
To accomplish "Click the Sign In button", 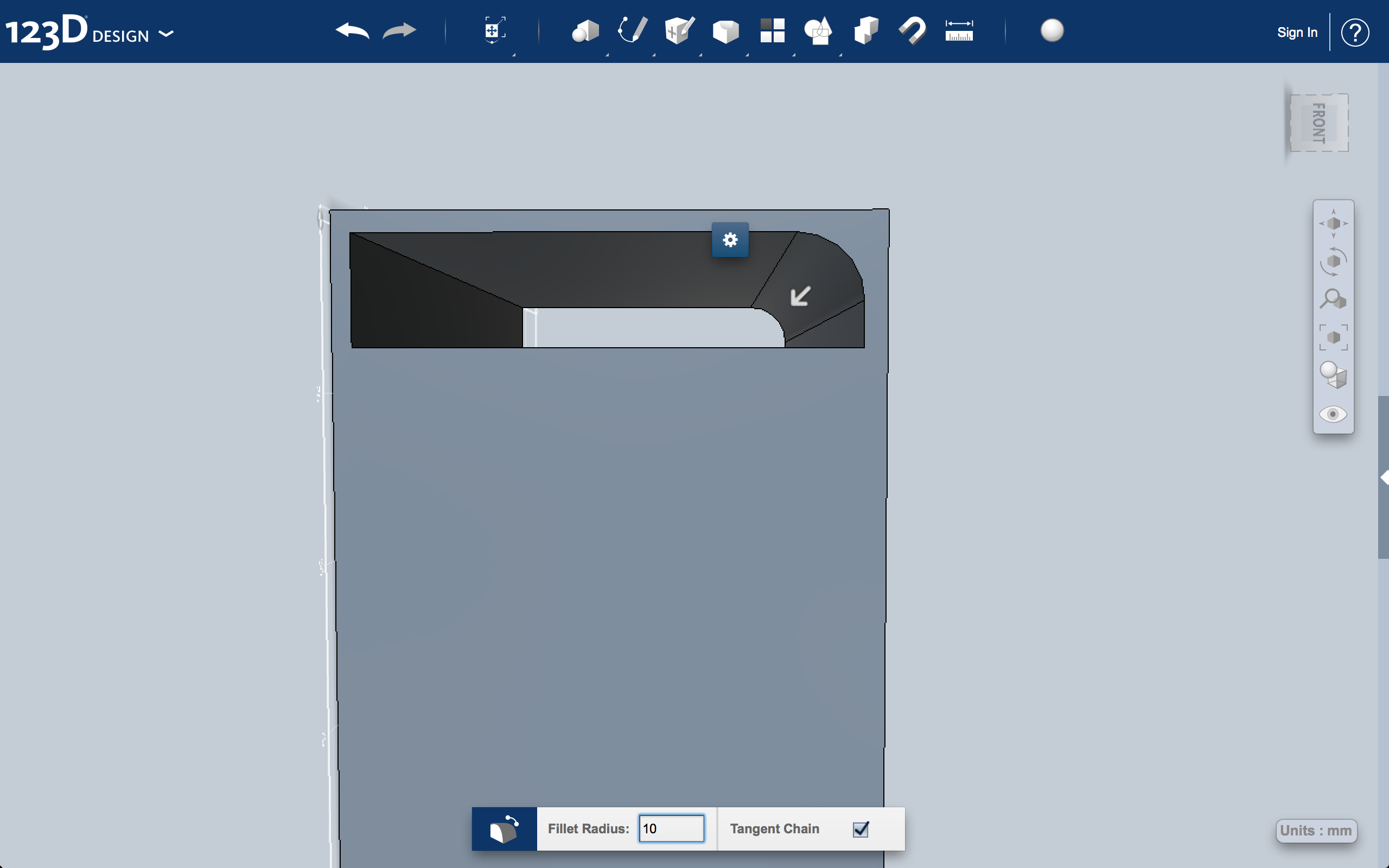I will [x=1296, y=32].
